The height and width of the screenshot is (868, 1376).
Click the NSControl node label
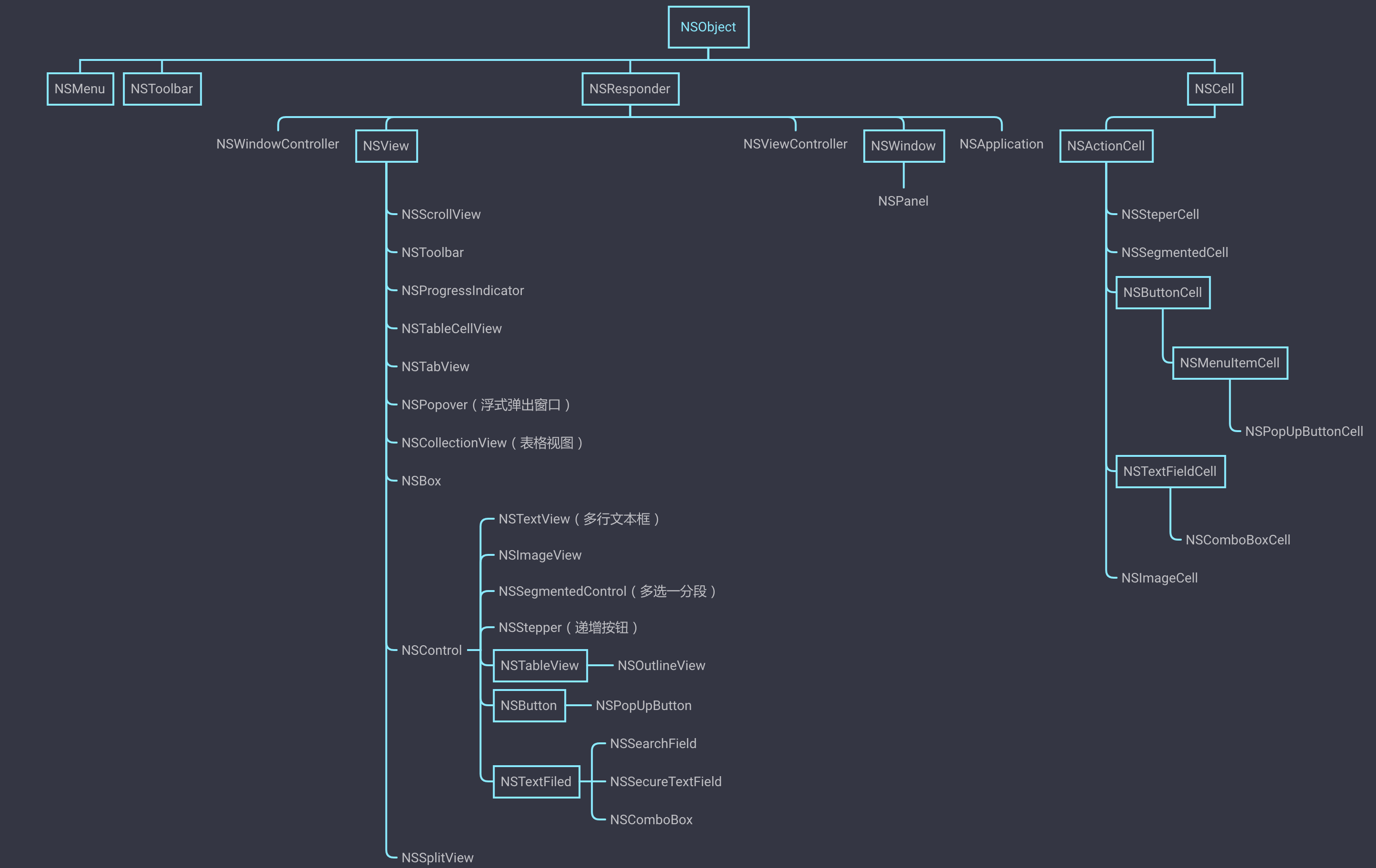[x=431, y=651]
